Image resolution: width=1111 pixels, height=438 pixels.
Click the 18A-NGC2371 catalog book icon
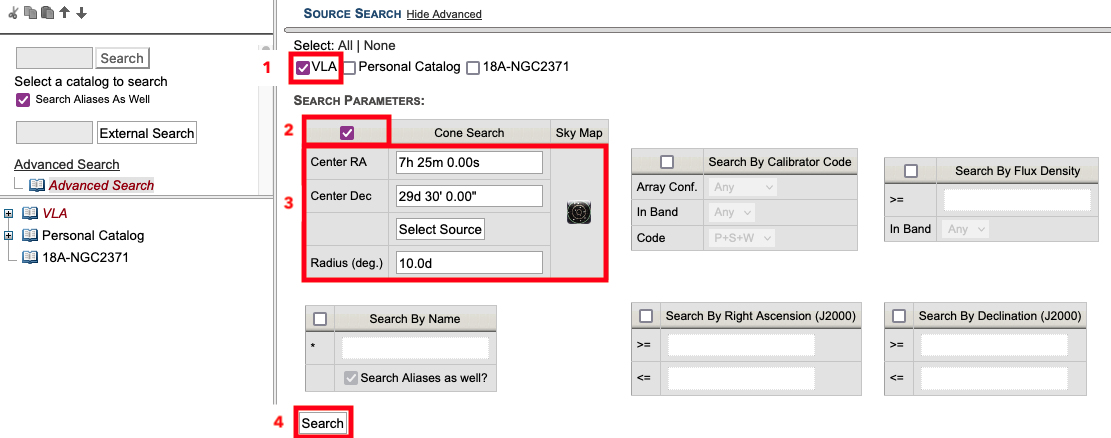(x=29, y=257)
